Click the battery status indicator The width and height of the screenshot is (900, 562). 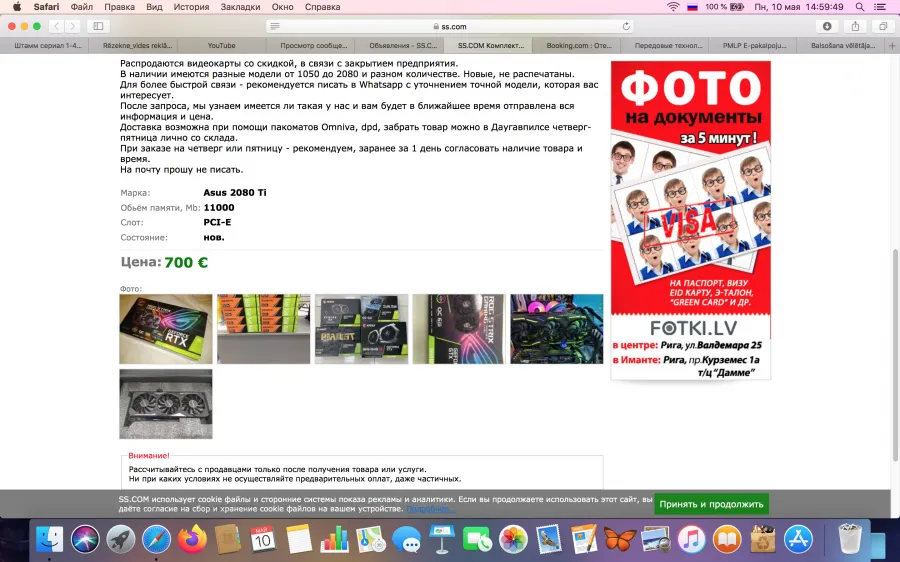(724, 7)
